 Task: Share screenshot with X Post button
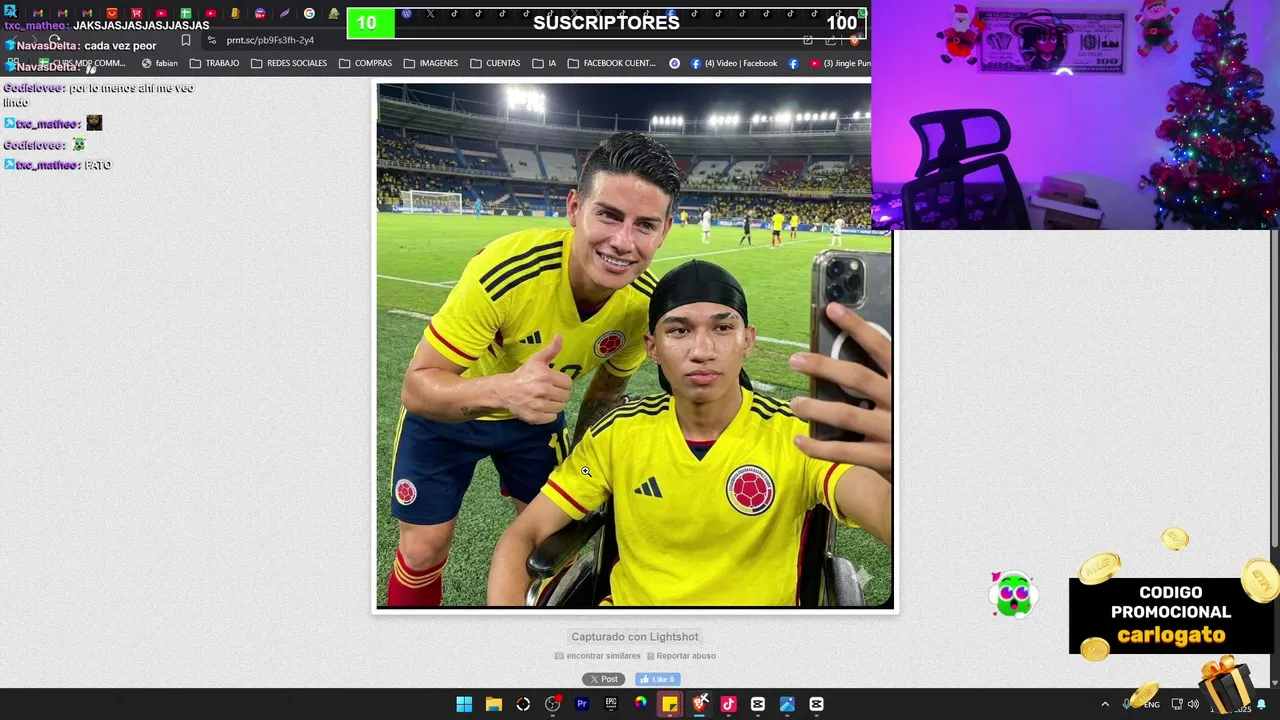point(604,679)
